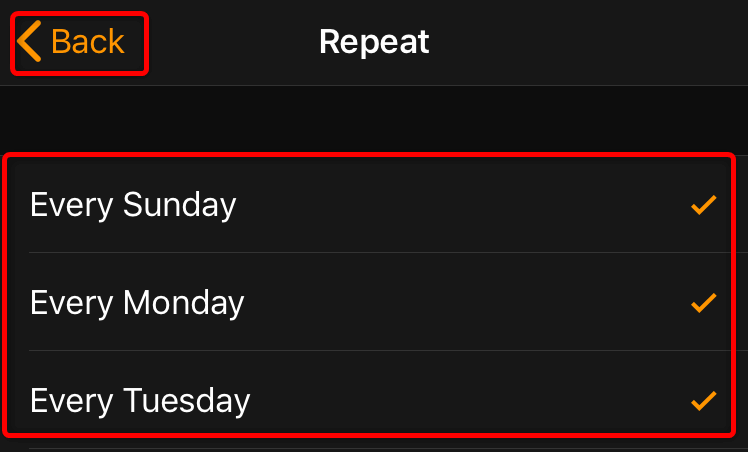Click the word Tuesday in the third row
Viewport: 748px width, 452px height.
[187, 400]
